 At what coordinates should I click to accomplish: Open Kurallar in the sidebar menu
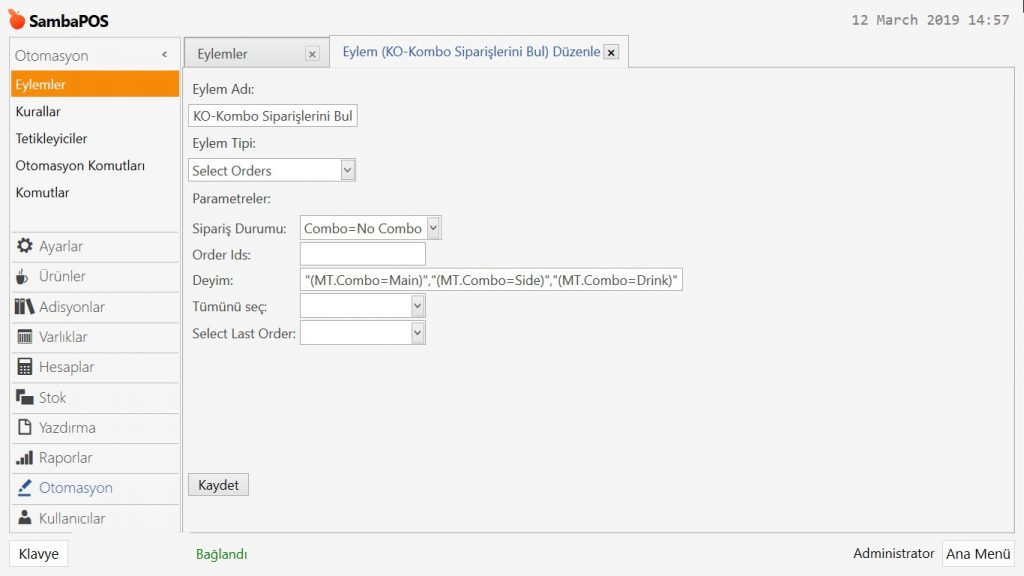coord(38,112)
